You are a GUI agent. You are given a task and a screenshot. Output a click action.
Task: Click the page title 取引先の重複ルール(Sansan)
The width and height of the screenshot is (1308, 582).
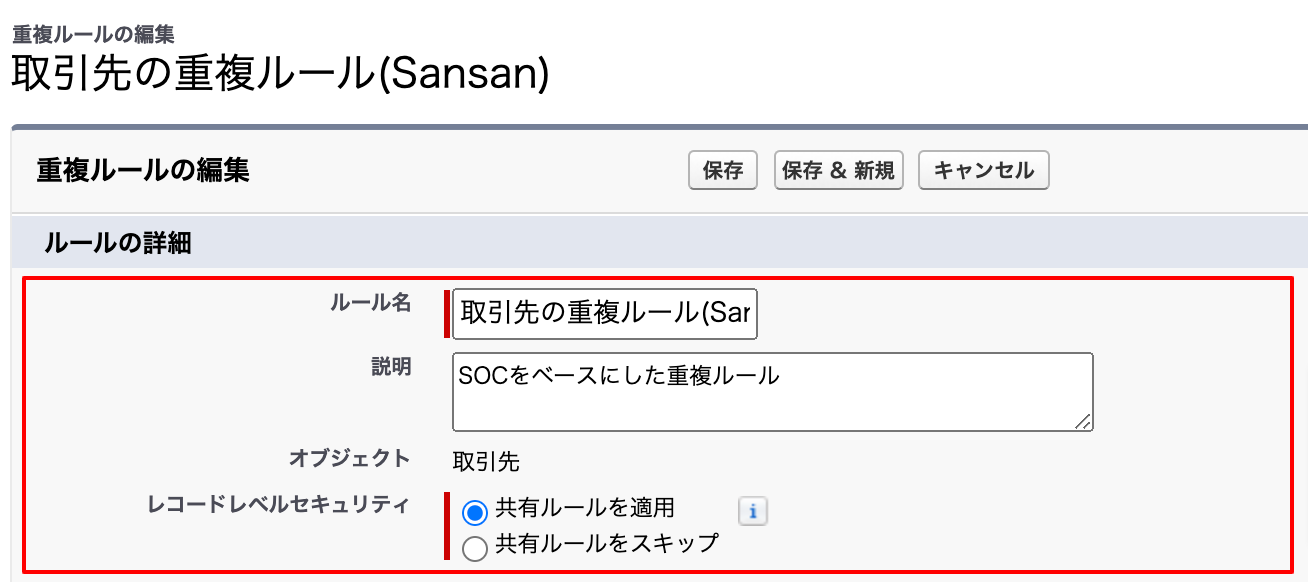[280, 75]
